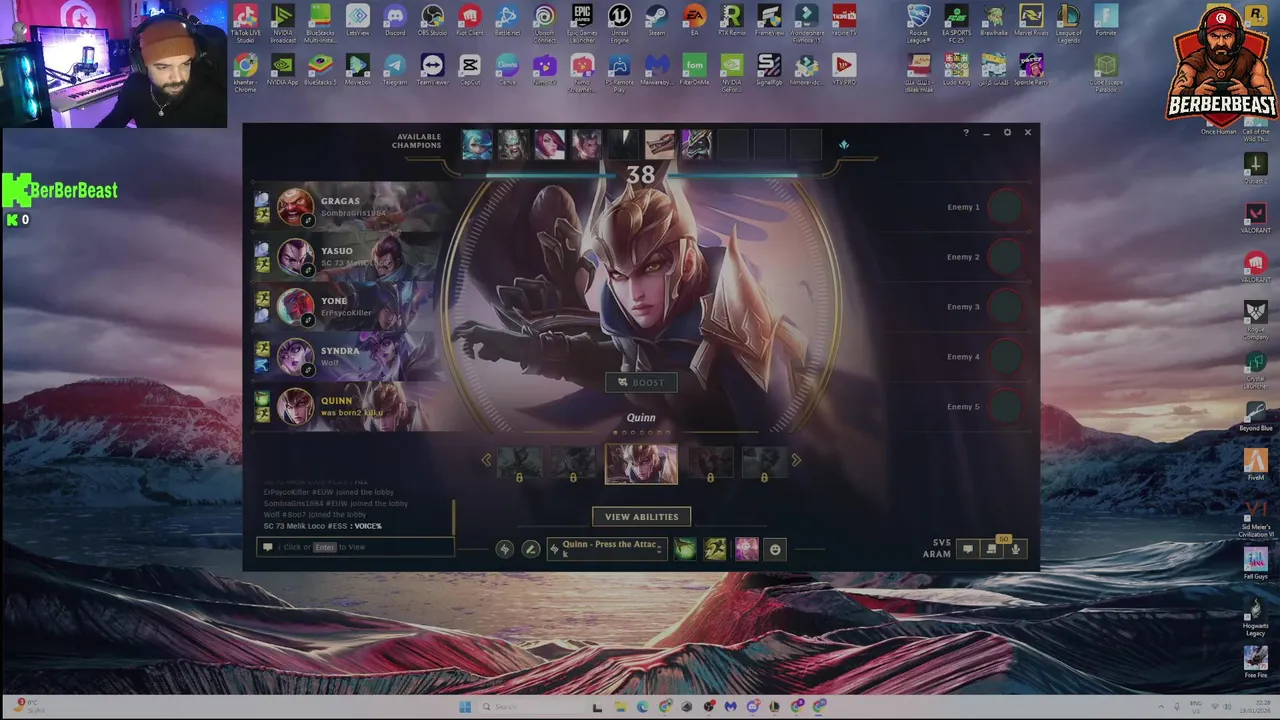Image resolution: width=1280 pixels, height=720 pixels.
Task: Open CapCut desktop shortcut
Action: (x=469, y=69)
